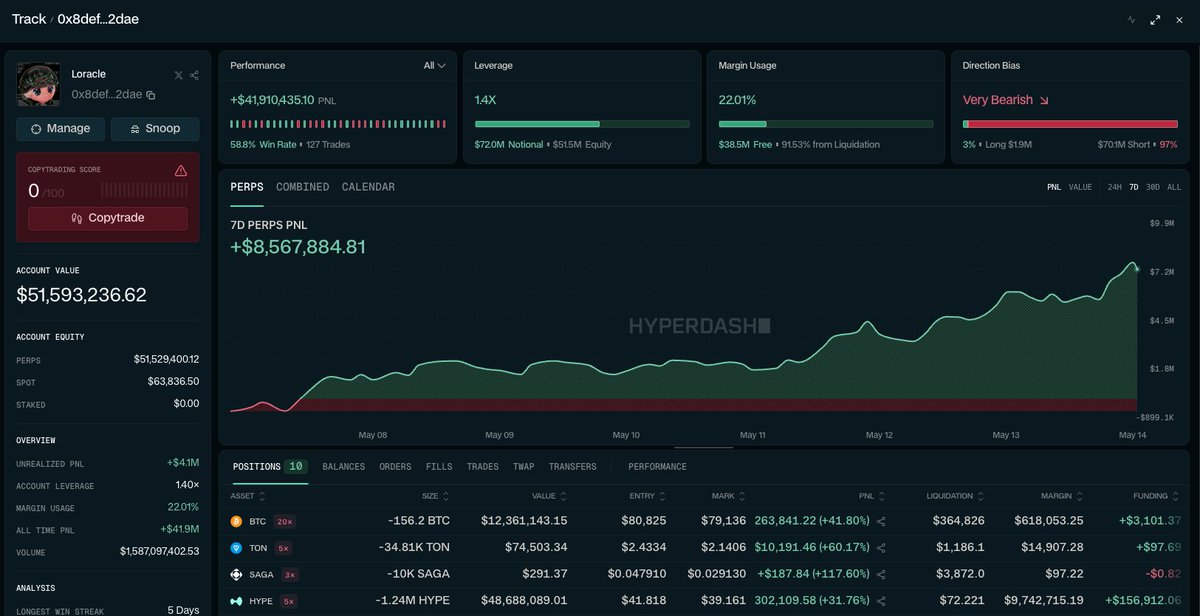The width and height of the screenshot is (1200, 616).
Task: Open the PERFORMANCE tab in the positions panel
Action: [657, 467]
